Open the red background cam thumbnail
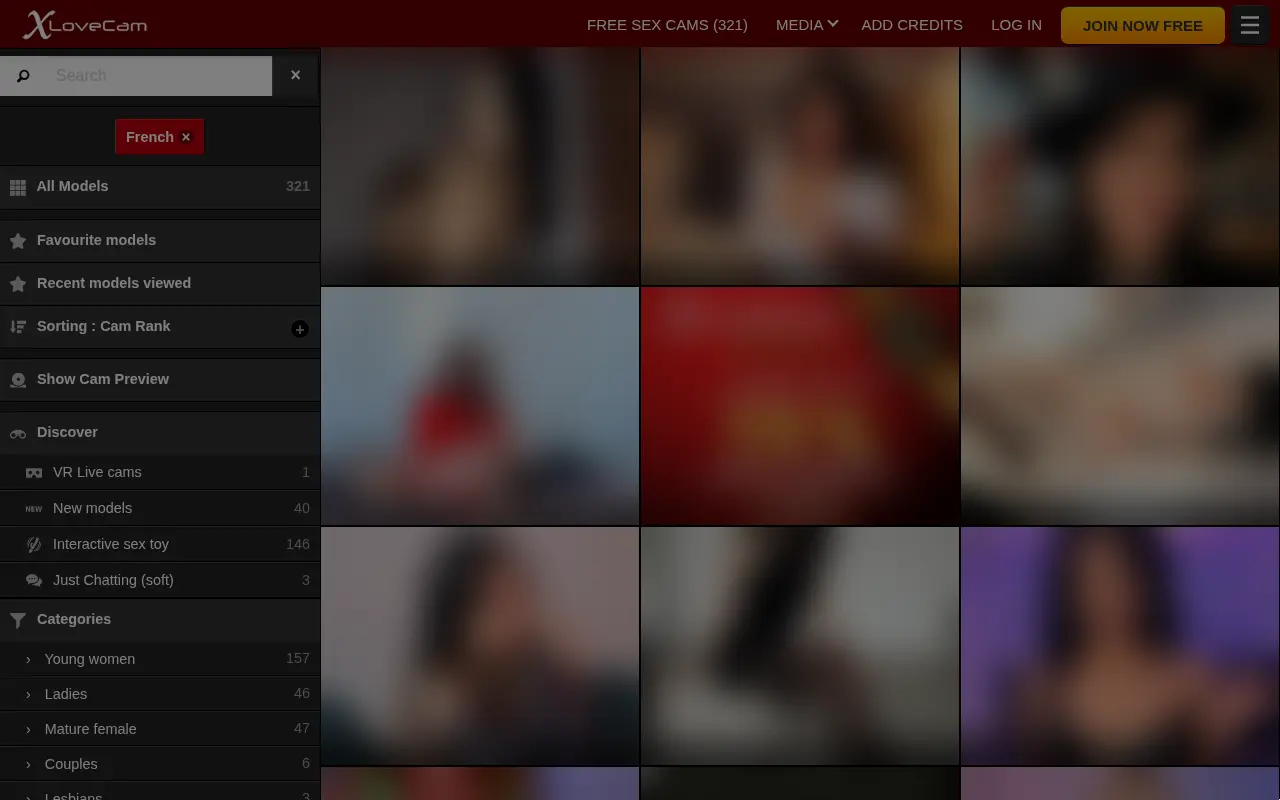Screen dimensions: 1280x800 point(800,406)
